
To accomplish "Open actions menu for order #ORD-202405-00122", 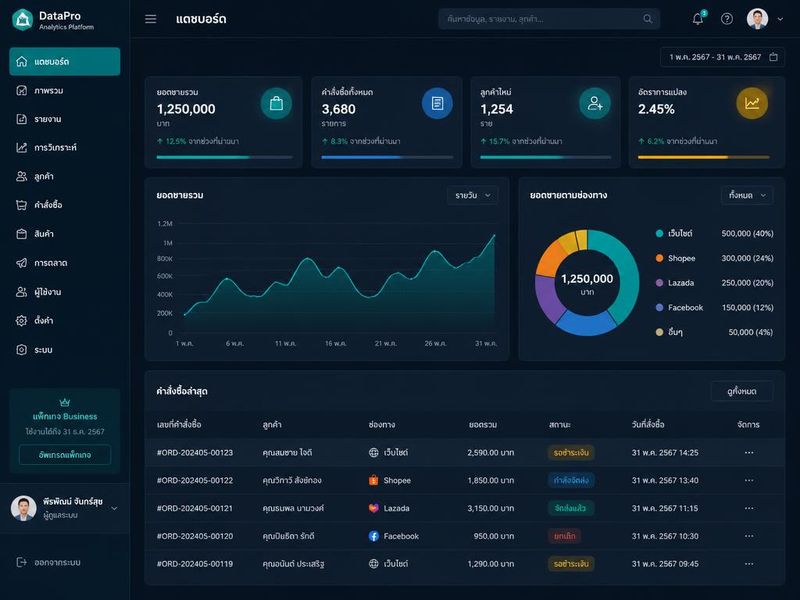I will [748, 481].
